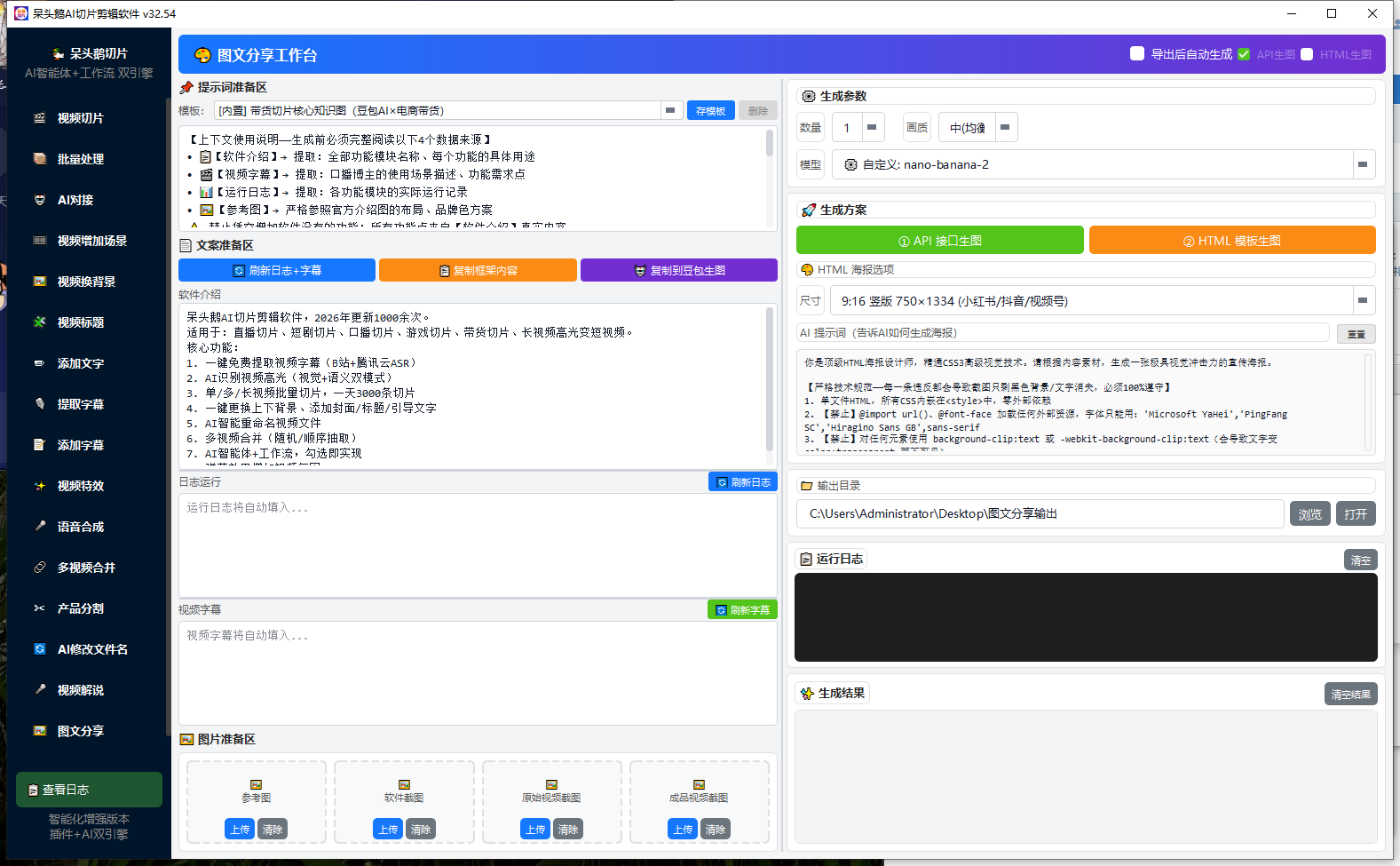This screenshot has width=1400, height=866.
Task: Click the AI修改文件名 icon
Action: click(x=39, y=649)
